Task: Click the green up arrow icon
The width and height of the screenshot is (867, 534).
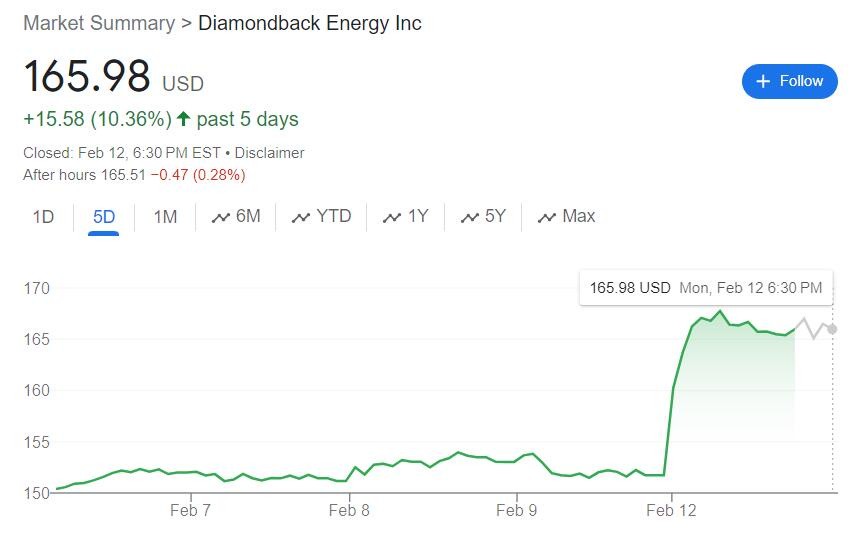Action: pos(183,119)
